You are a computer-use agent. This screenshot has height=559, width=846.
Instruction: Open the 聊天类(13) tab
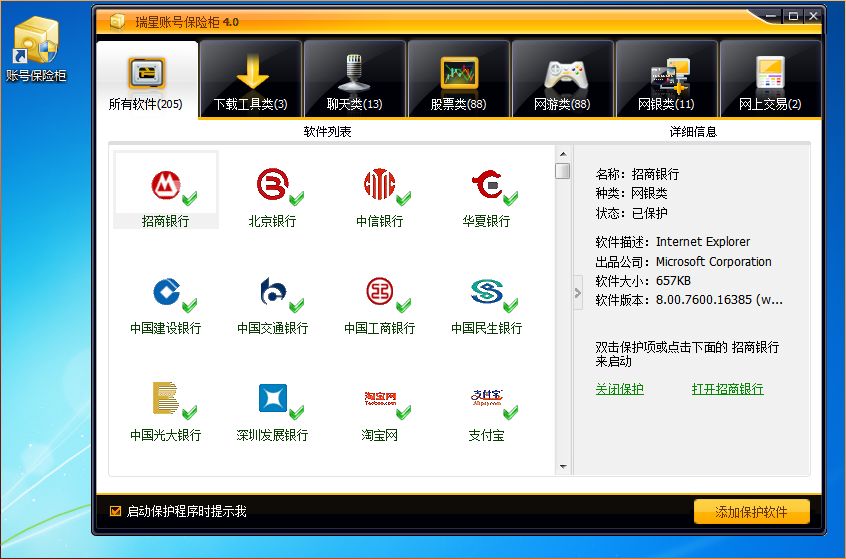point(354,79)
